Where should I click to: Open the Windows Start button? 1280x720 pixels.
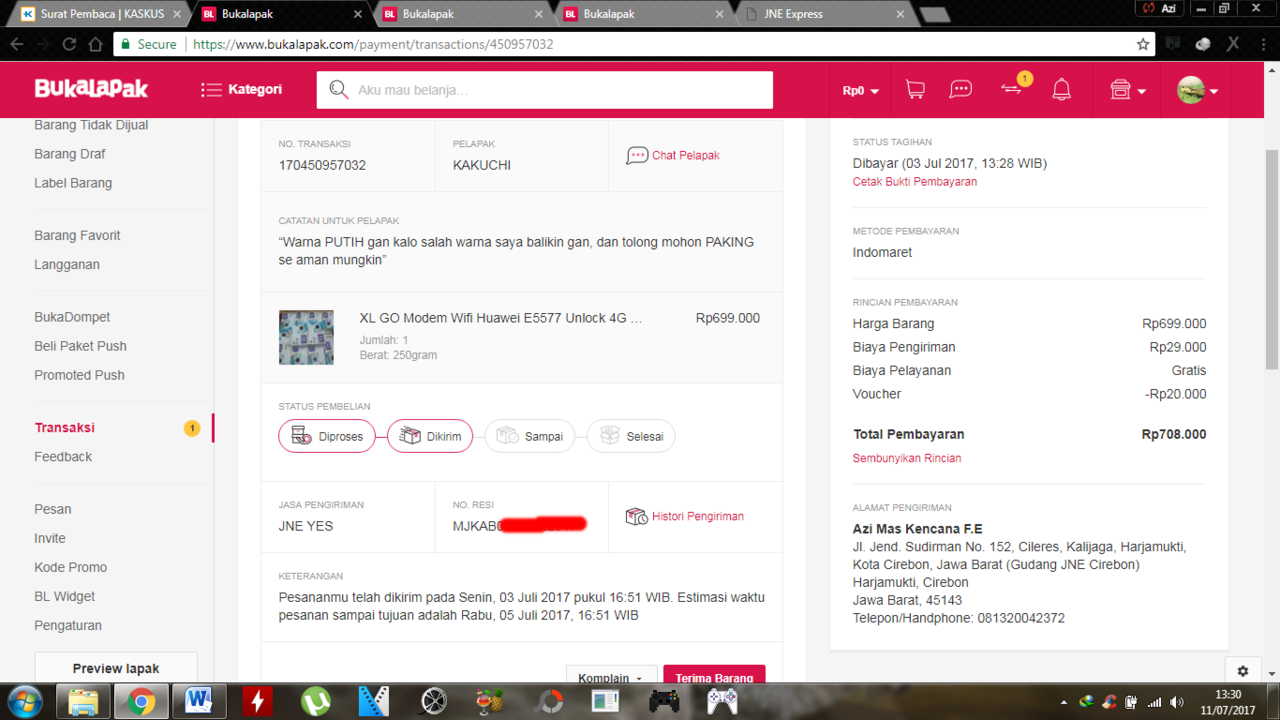[23, 701]
